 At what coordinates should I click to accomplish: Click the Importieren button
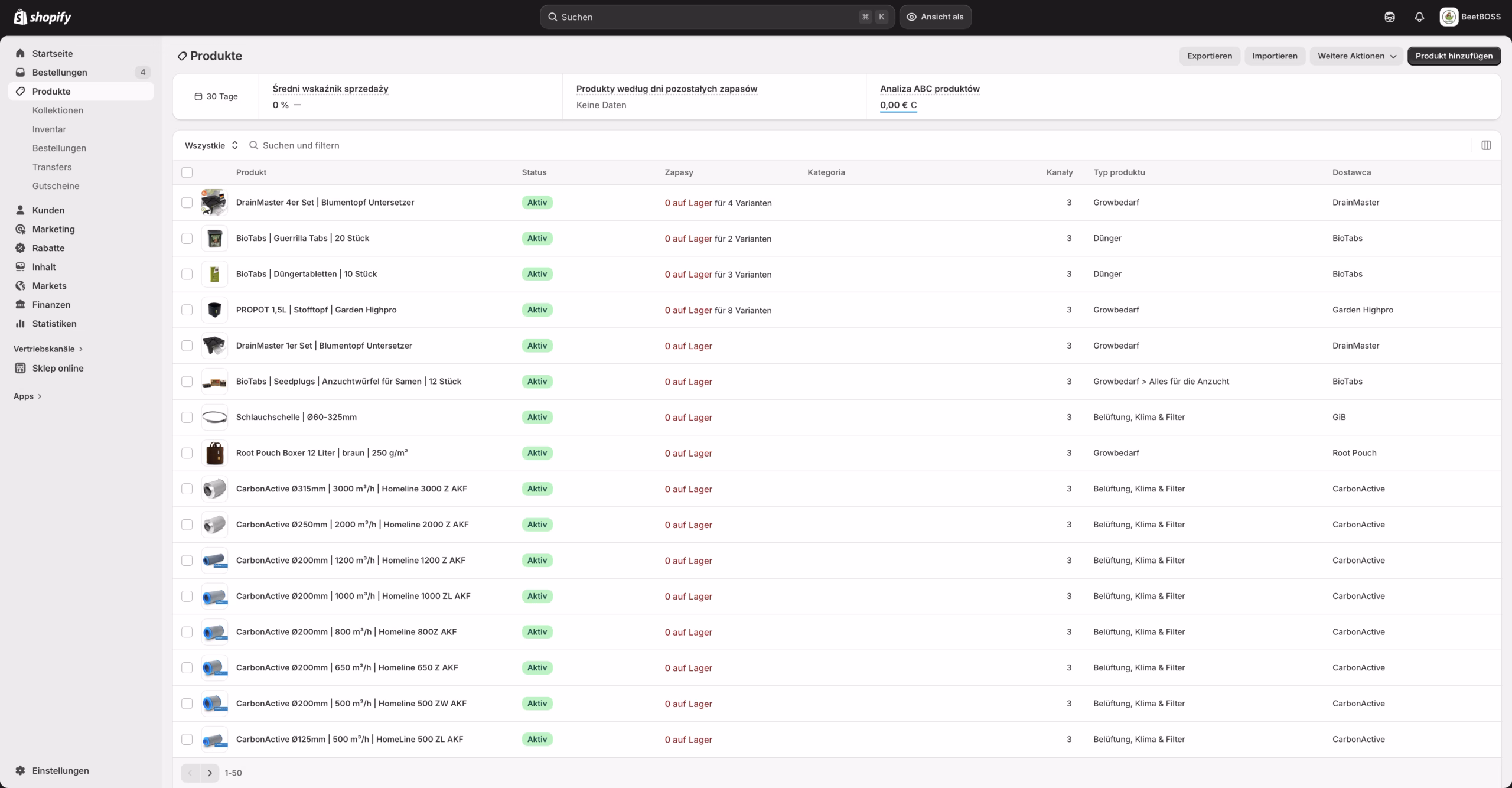pos(1275,56)
